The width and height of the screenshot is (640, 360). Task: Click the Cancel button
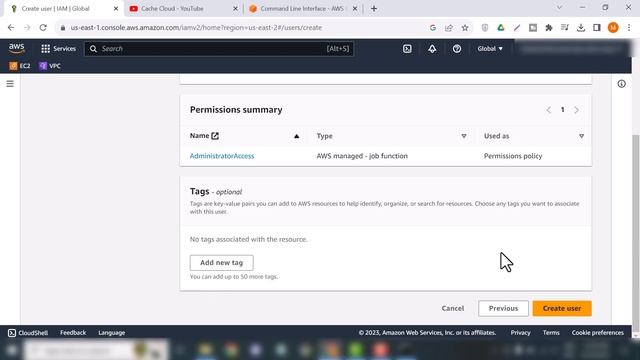453,309
